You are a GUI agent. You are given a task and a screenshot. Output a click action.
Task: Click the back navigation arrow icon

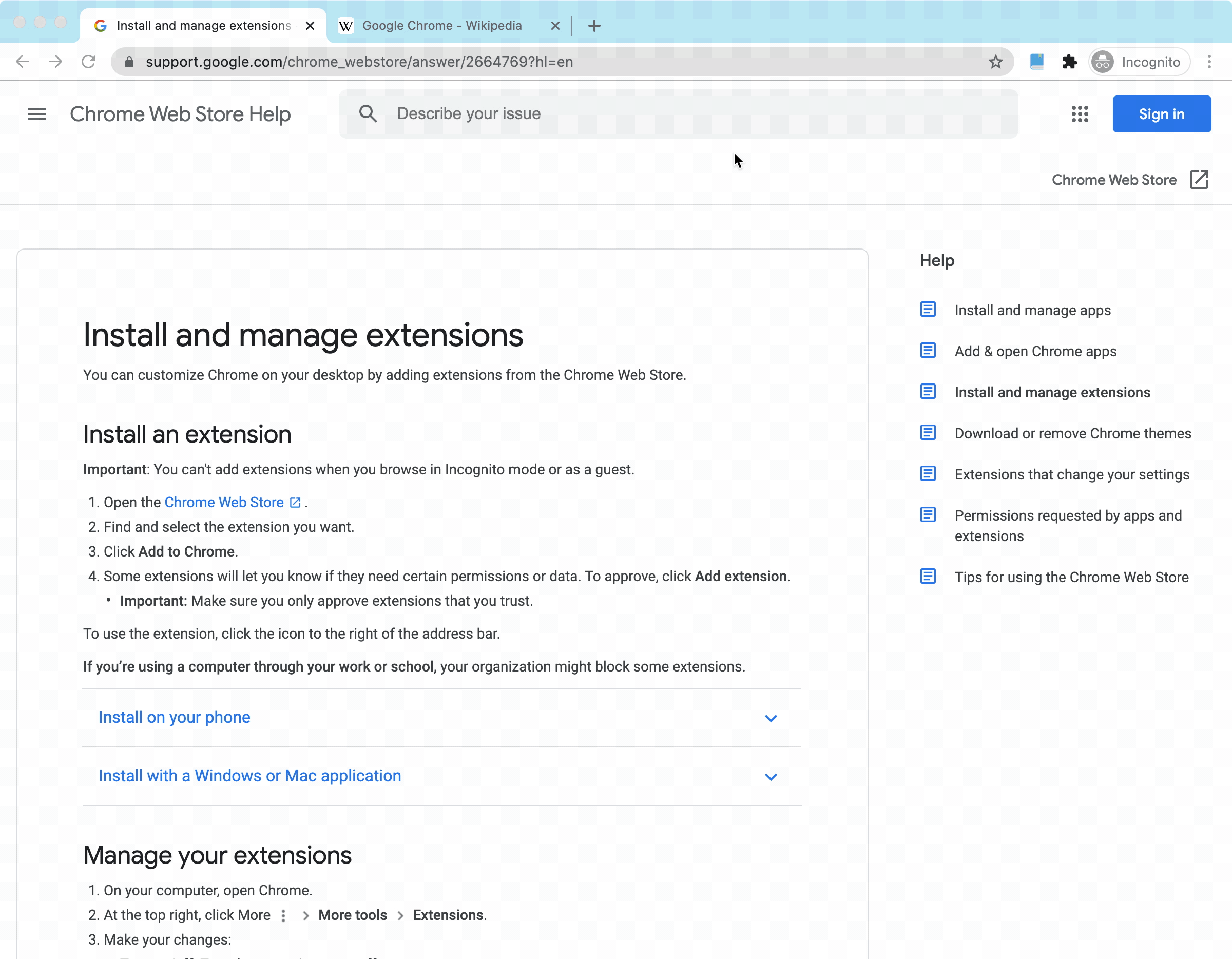click(22, 61)
